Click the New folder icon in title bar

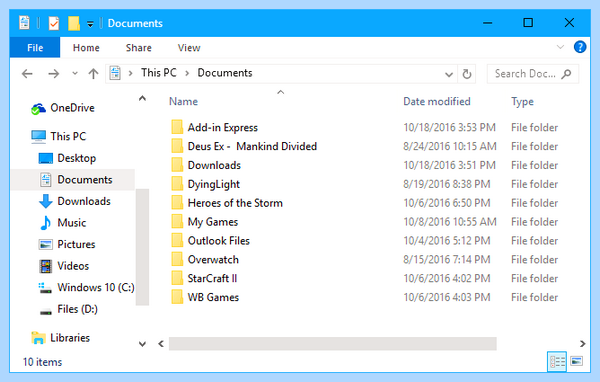pos(74,23)
